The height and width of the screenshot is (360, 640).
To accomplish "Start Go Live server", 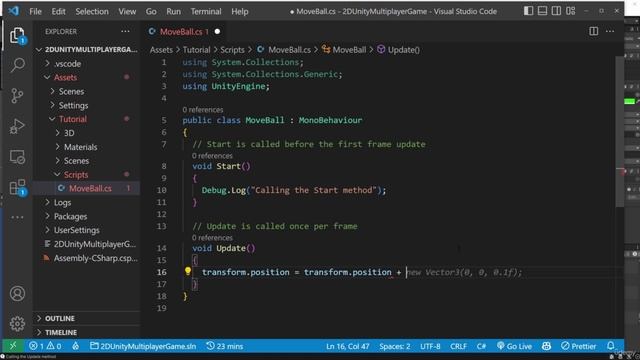I will click(514, 346).
